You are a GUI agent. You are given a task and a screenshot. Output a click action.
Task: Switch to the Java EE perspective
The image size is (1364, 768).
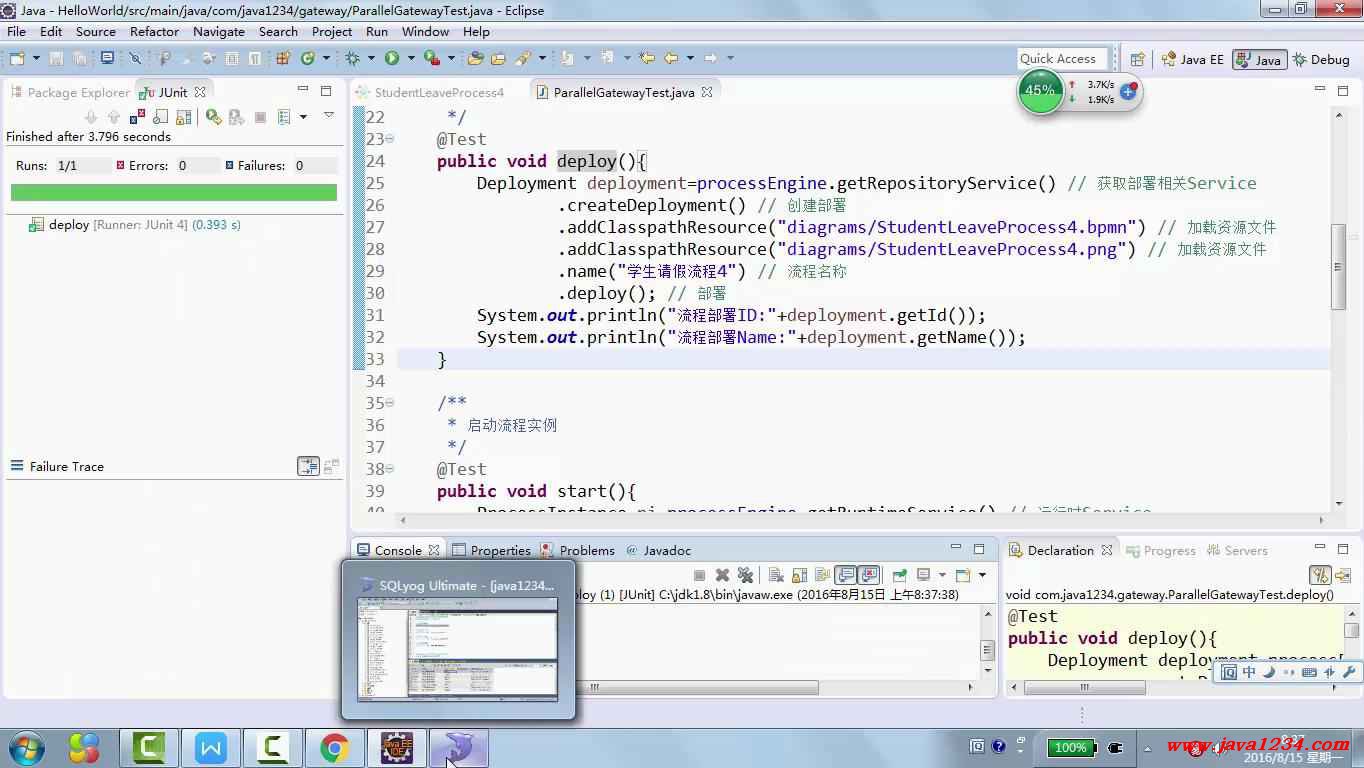[1192, 59]
